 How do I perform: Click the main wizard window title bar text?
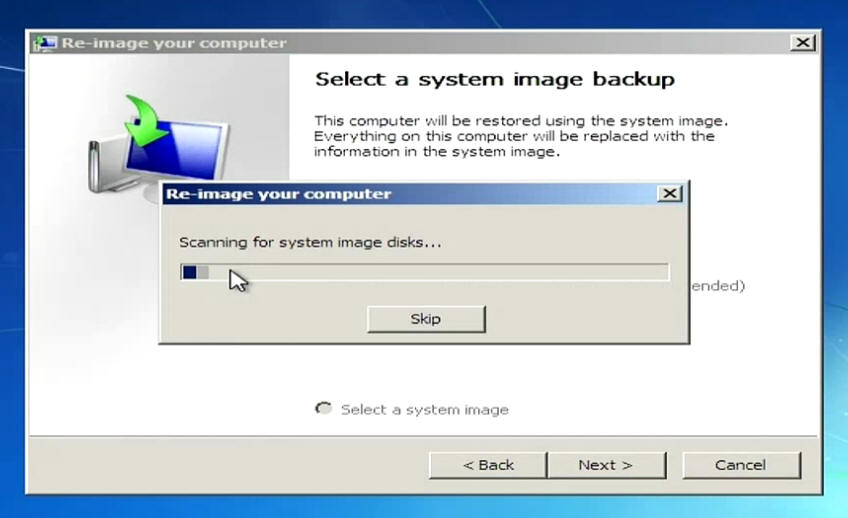[x=174, y=43]
